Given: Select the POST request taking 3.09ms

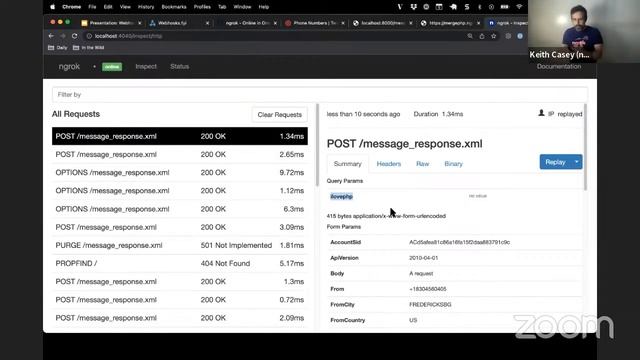Looking at the screenshot, I should click(x=180, y=227).
